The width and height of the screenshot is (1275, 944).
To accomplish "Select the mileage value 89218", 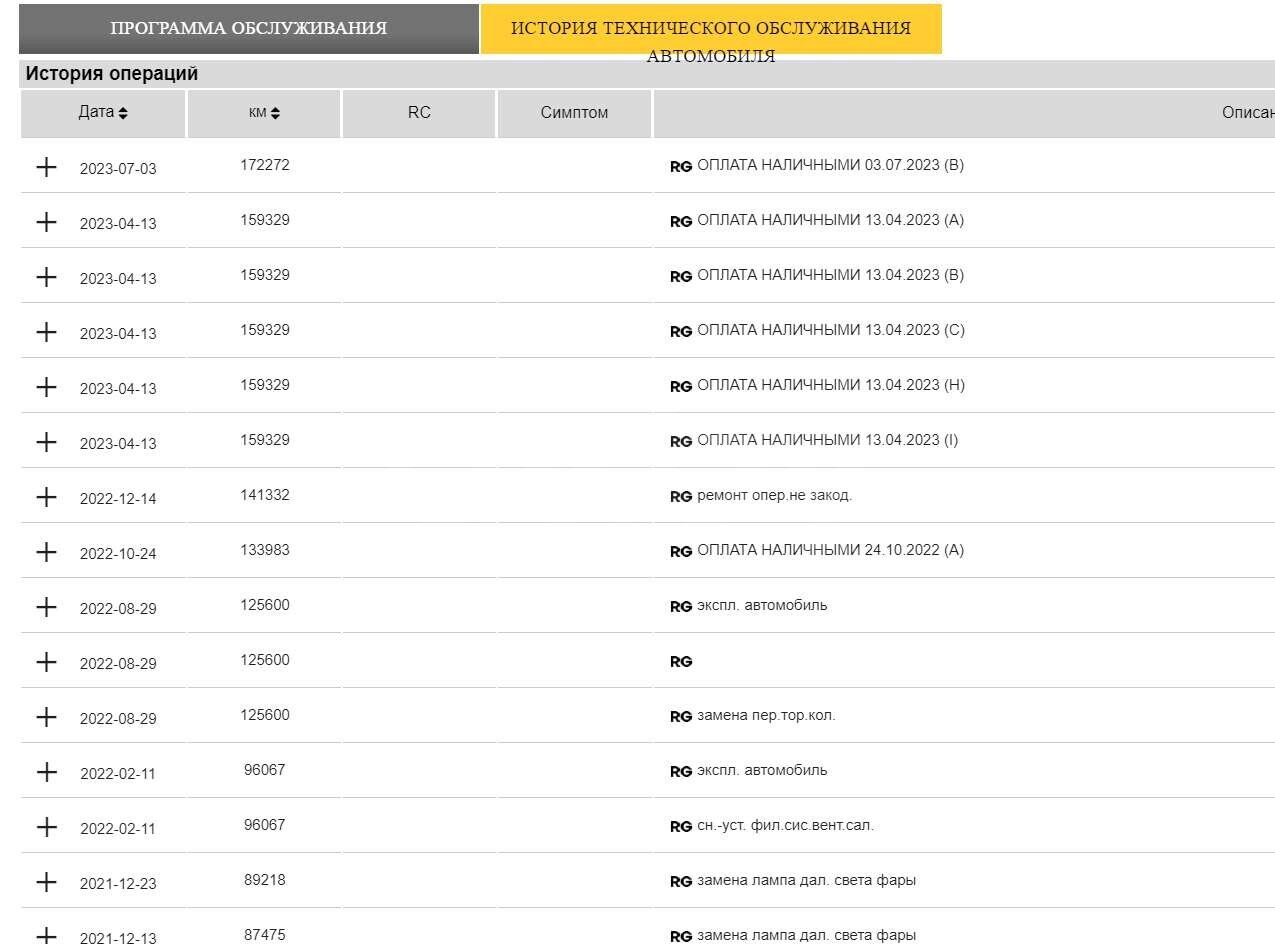I will click(x=265, y=880).
